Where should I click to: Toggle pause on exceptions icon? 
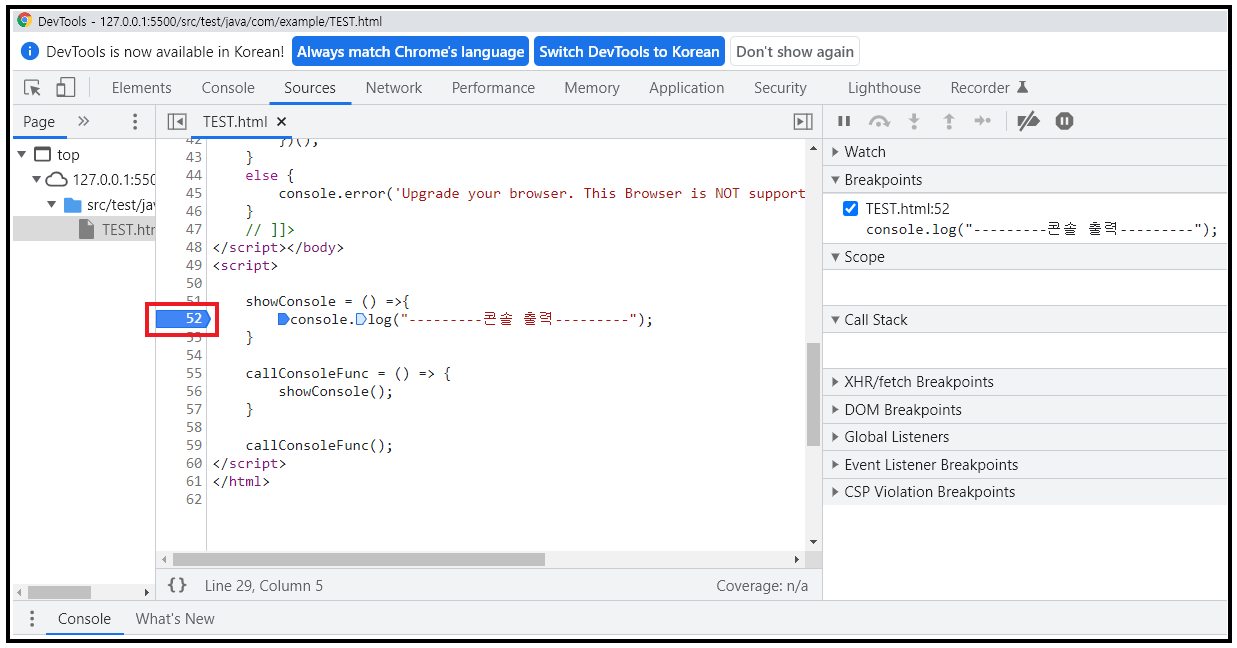tap(1064, 121)
